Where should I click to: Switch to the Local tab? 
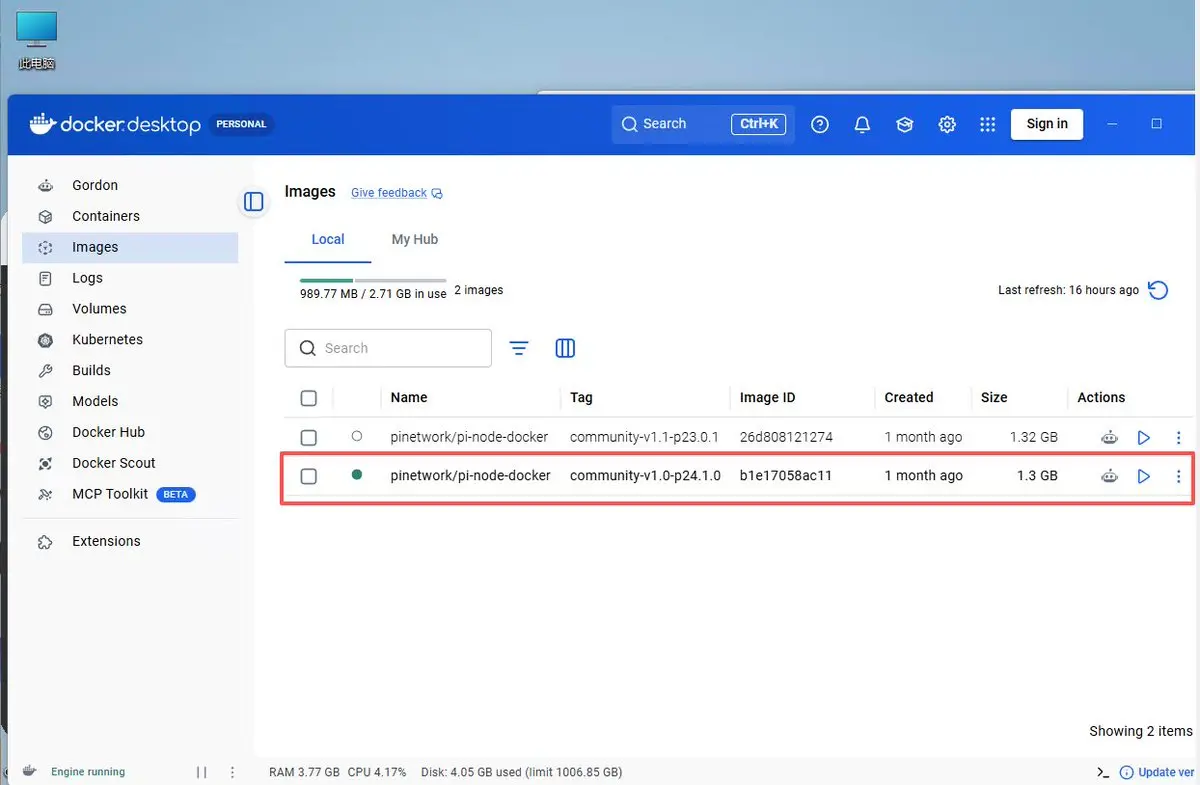click(x=328, y=239)
